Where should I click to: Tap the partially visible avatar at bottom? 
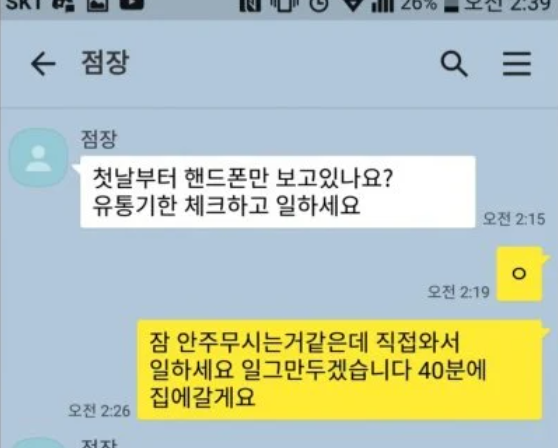38,443
